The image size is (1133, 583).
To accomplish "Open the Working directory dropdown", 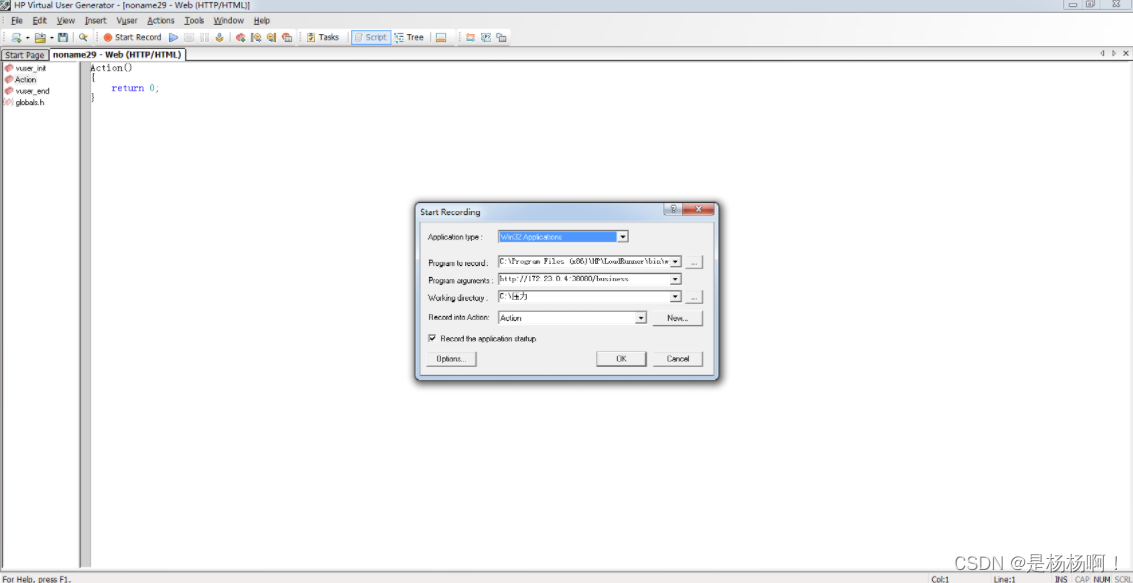I will 675,296.
